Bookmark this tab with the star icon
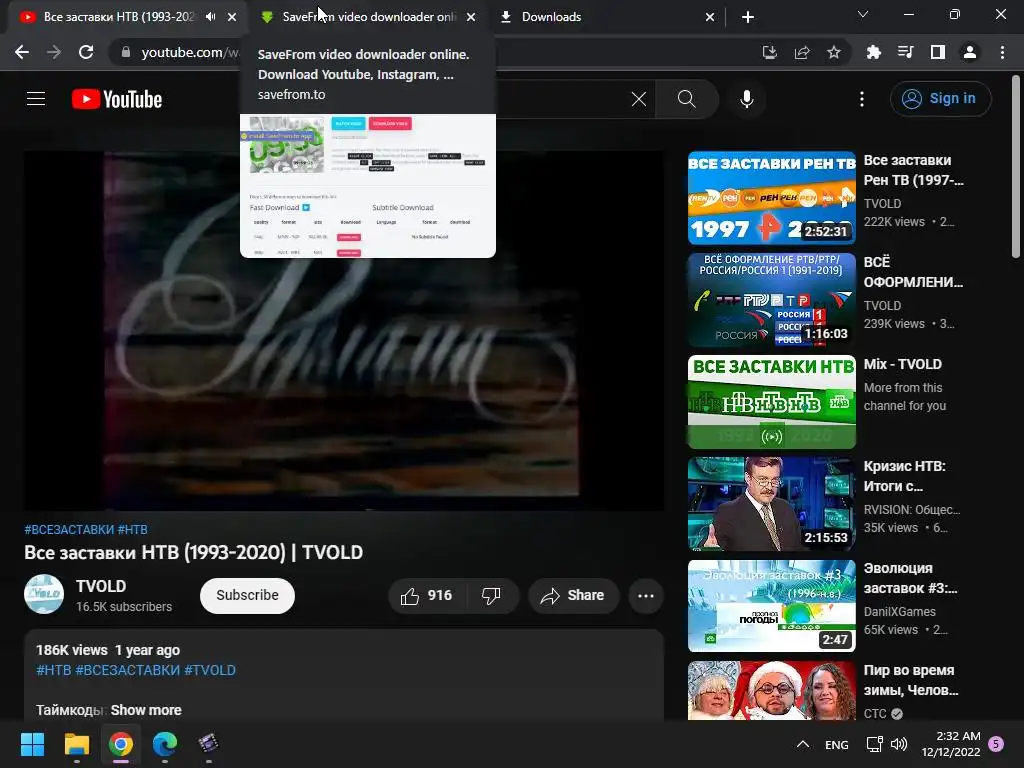The height and width of the screenshot is (768, 1024). [x=834, y=52]
